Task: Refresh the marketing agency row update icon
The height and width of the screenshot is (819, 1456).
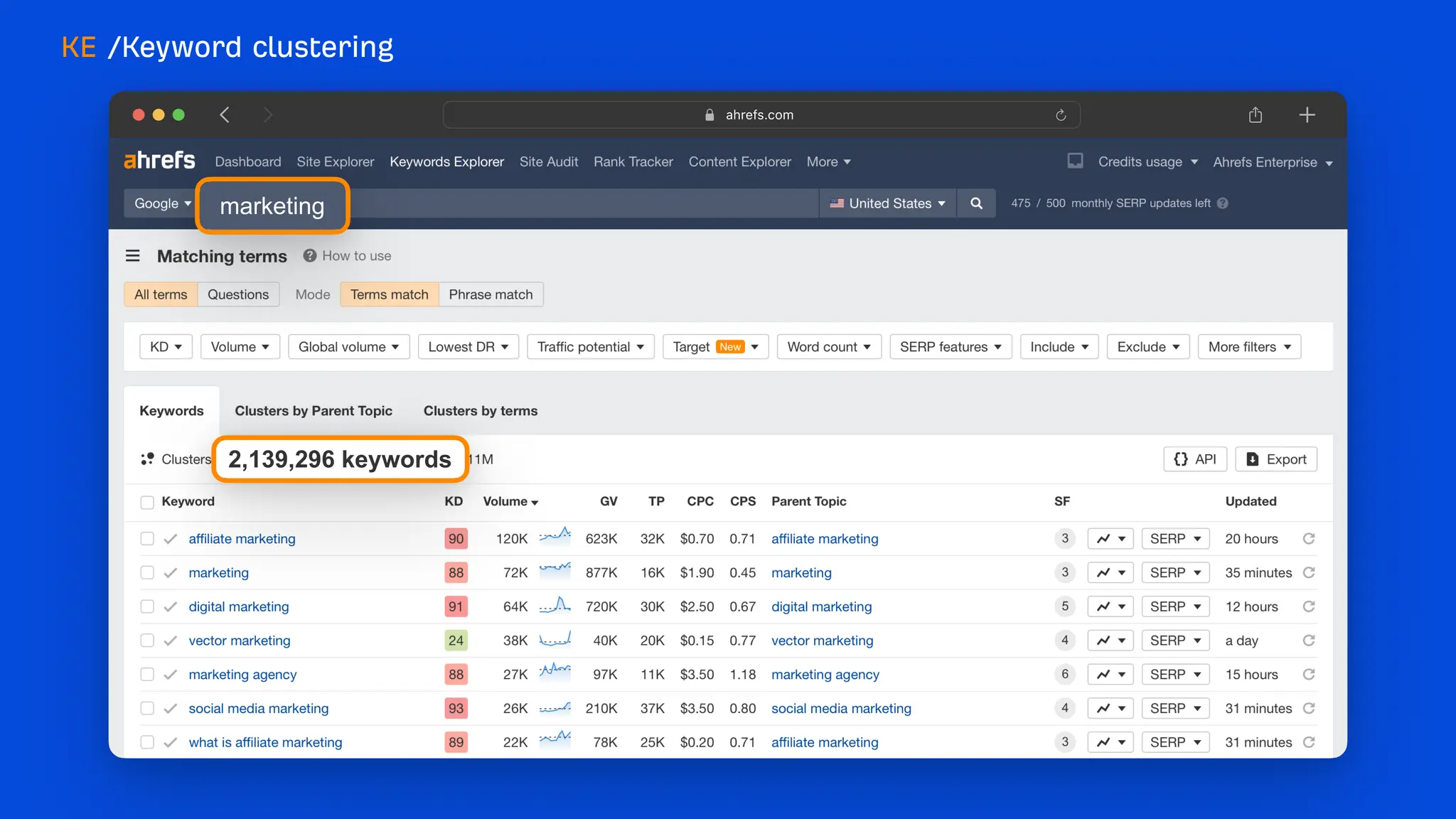Action: [x=1309, y=674]
